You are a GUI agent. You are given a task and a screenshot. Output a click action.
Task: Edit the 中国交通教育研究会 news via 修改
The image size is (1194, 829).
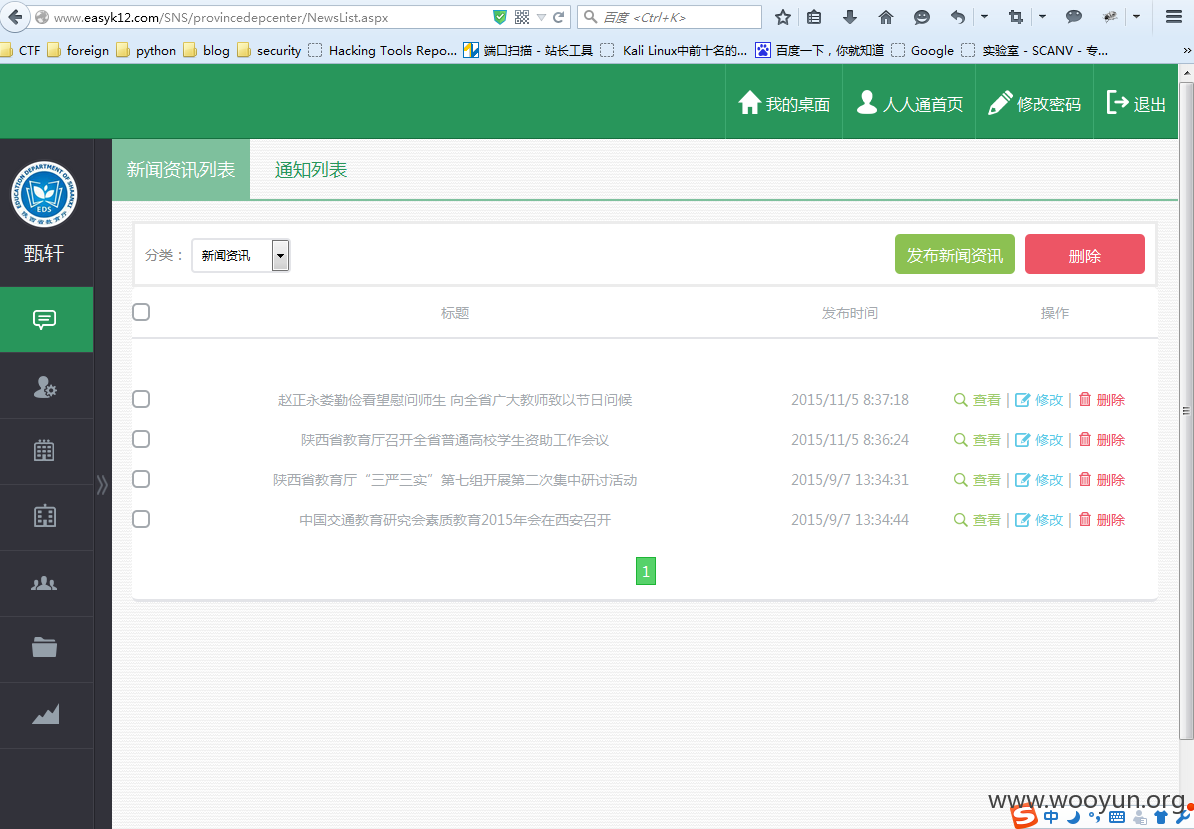[x=1039, y=520]
